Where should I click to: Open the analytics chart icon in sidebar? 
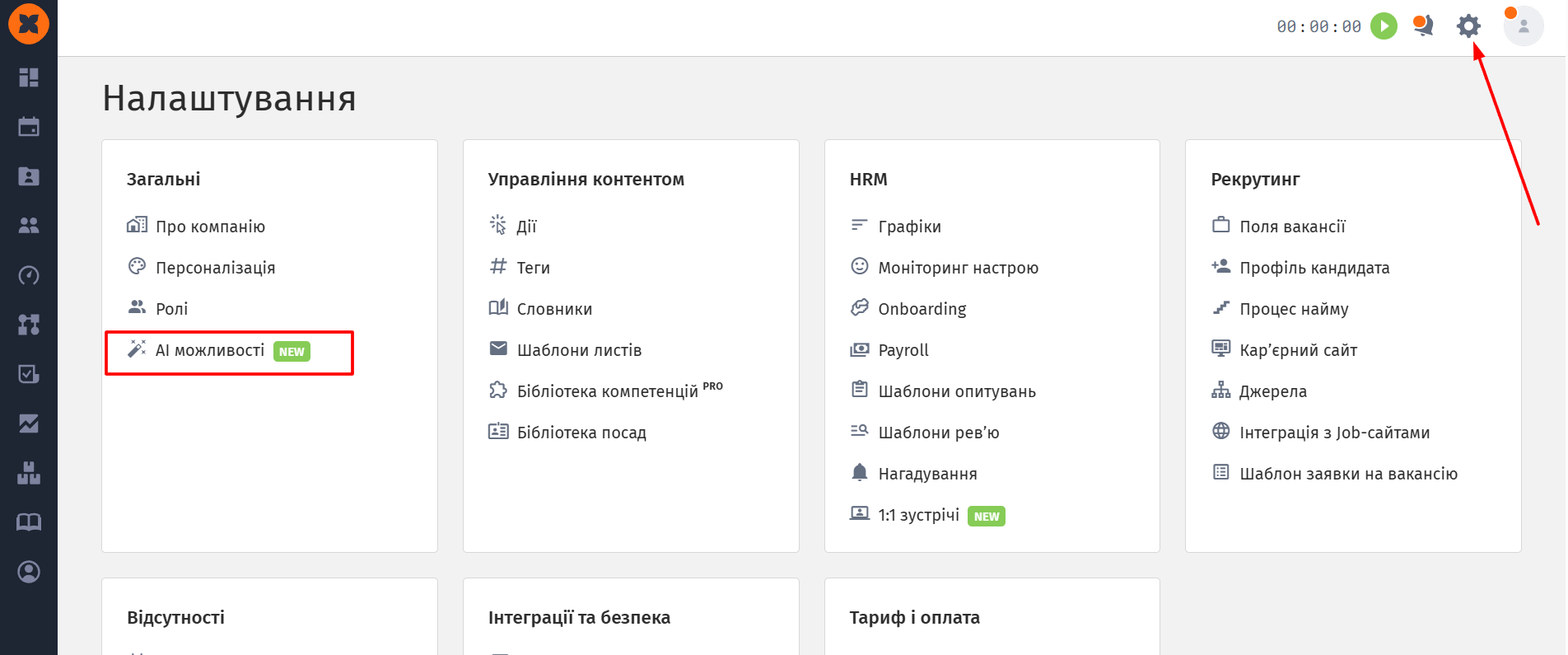pyautogui.click(x=29, y=423)
